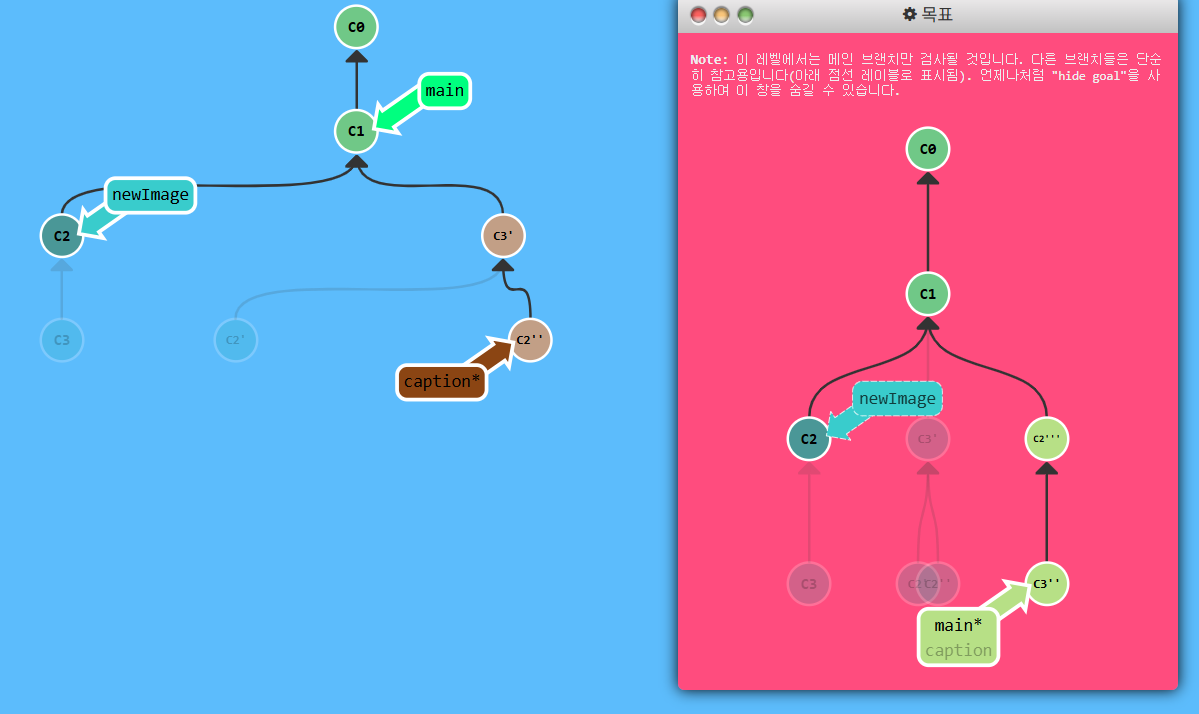
Task: Select the brown C2'' commit node
Action: [x=530, y=340]
